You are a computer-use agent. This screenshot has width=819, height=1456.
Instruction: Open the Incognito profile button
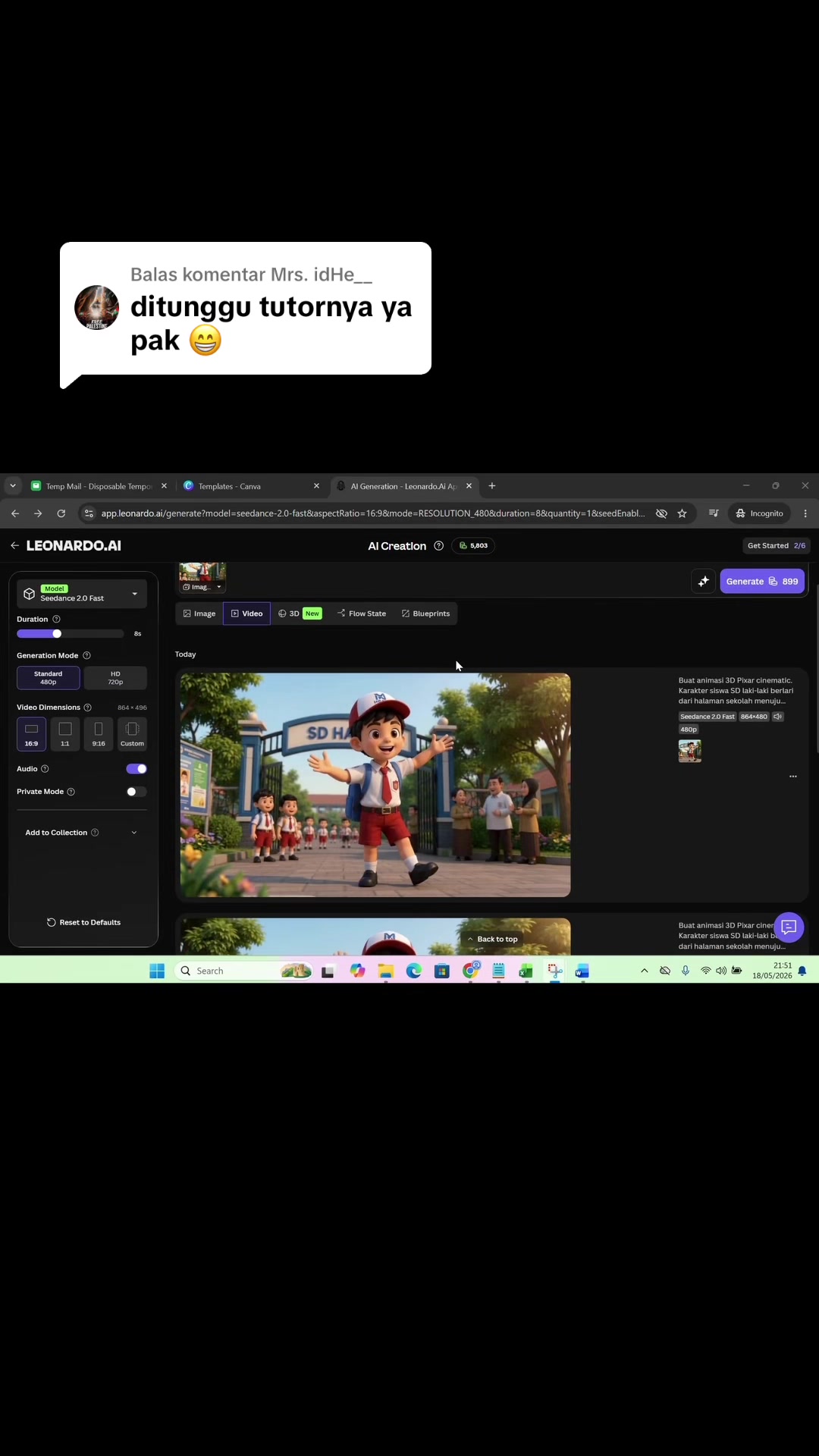(760, 513)
